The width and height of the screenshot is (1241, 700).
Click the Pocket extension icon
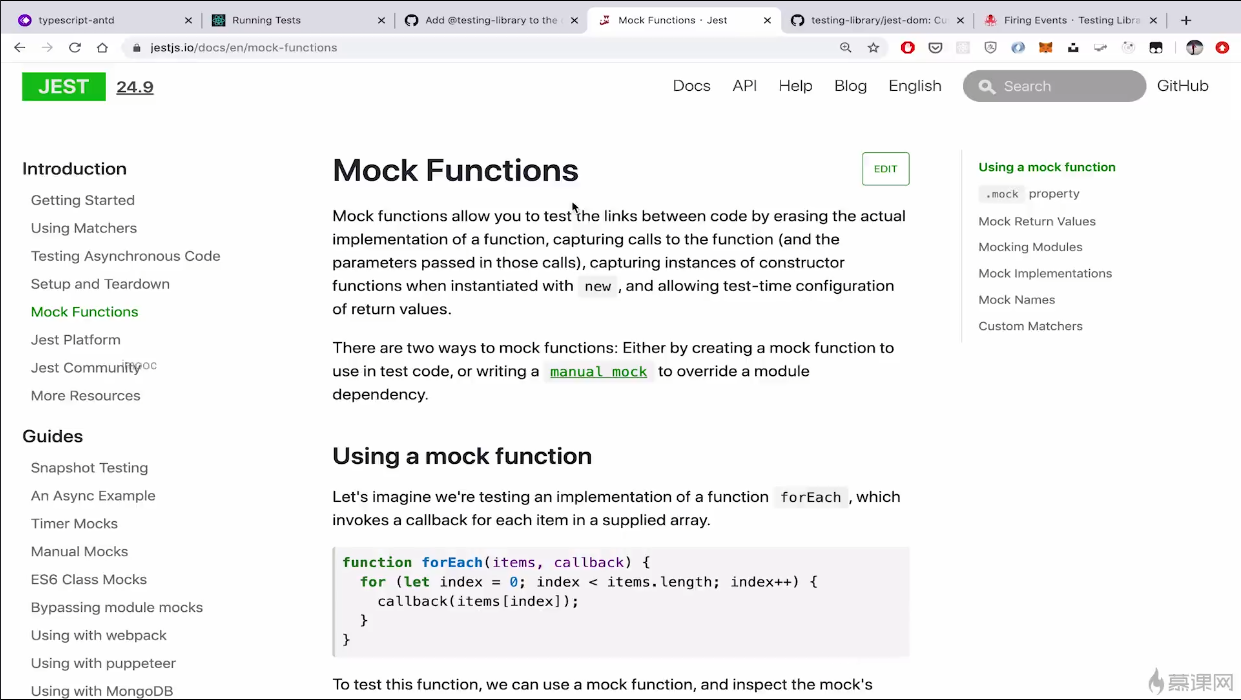tap(935, 47)
